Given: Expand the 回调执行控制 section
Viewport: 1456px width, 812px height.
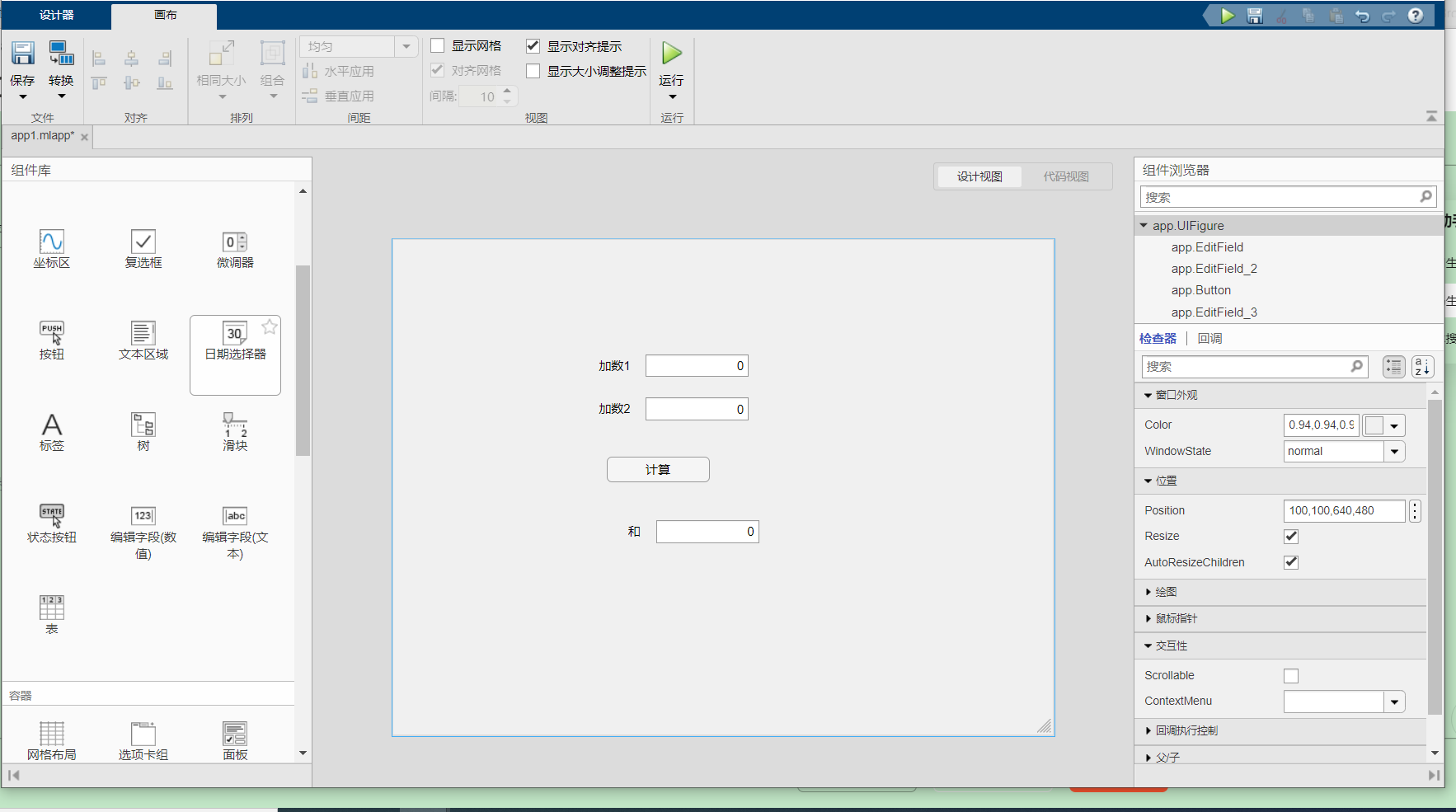Looking at the screenshot, I should click(1148, 730).
